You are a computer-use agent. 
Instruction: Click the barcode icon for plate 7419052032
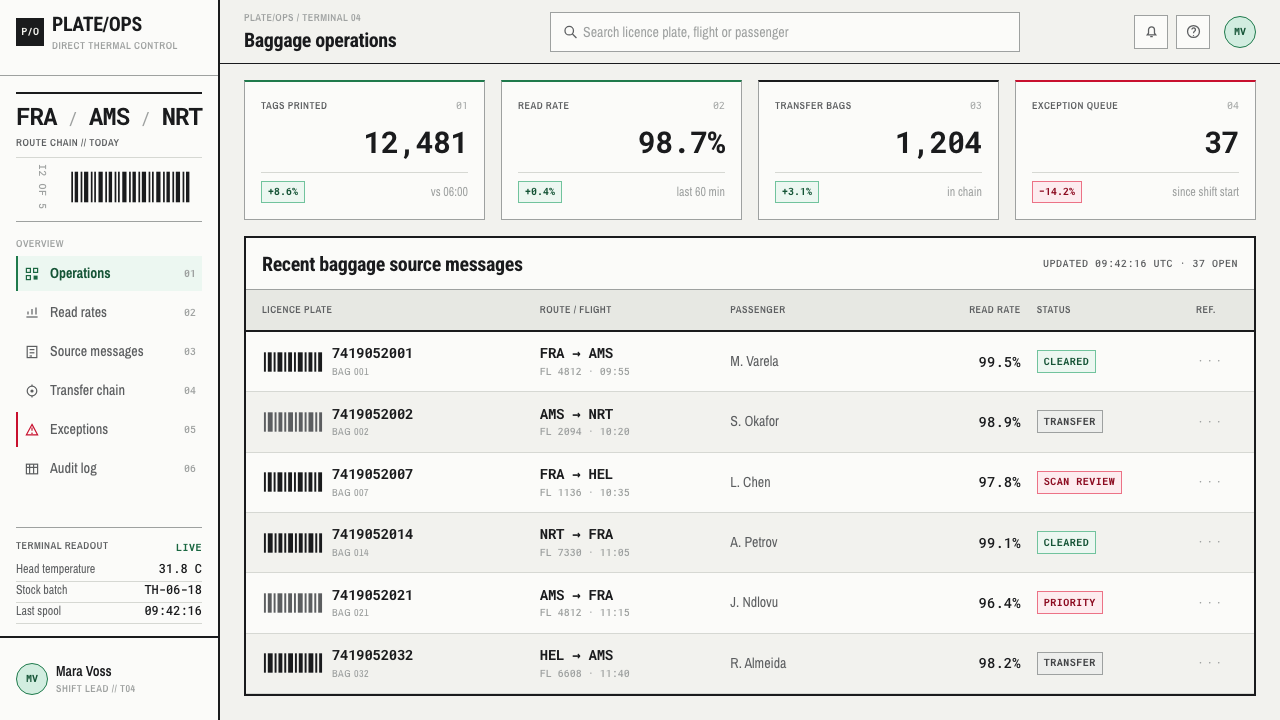pyautogui.click(x=293, y=663)
